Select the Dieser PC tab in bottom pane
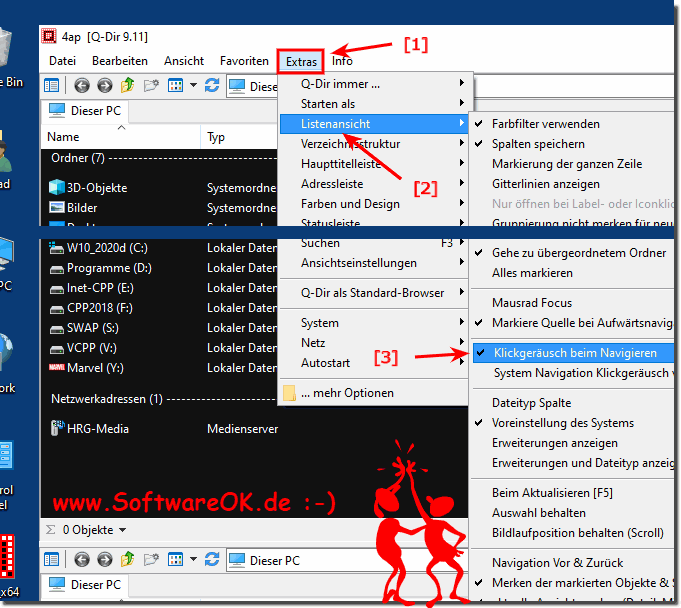Image resolution: width=681 pixels, height=608 pixels. (85, 585)
